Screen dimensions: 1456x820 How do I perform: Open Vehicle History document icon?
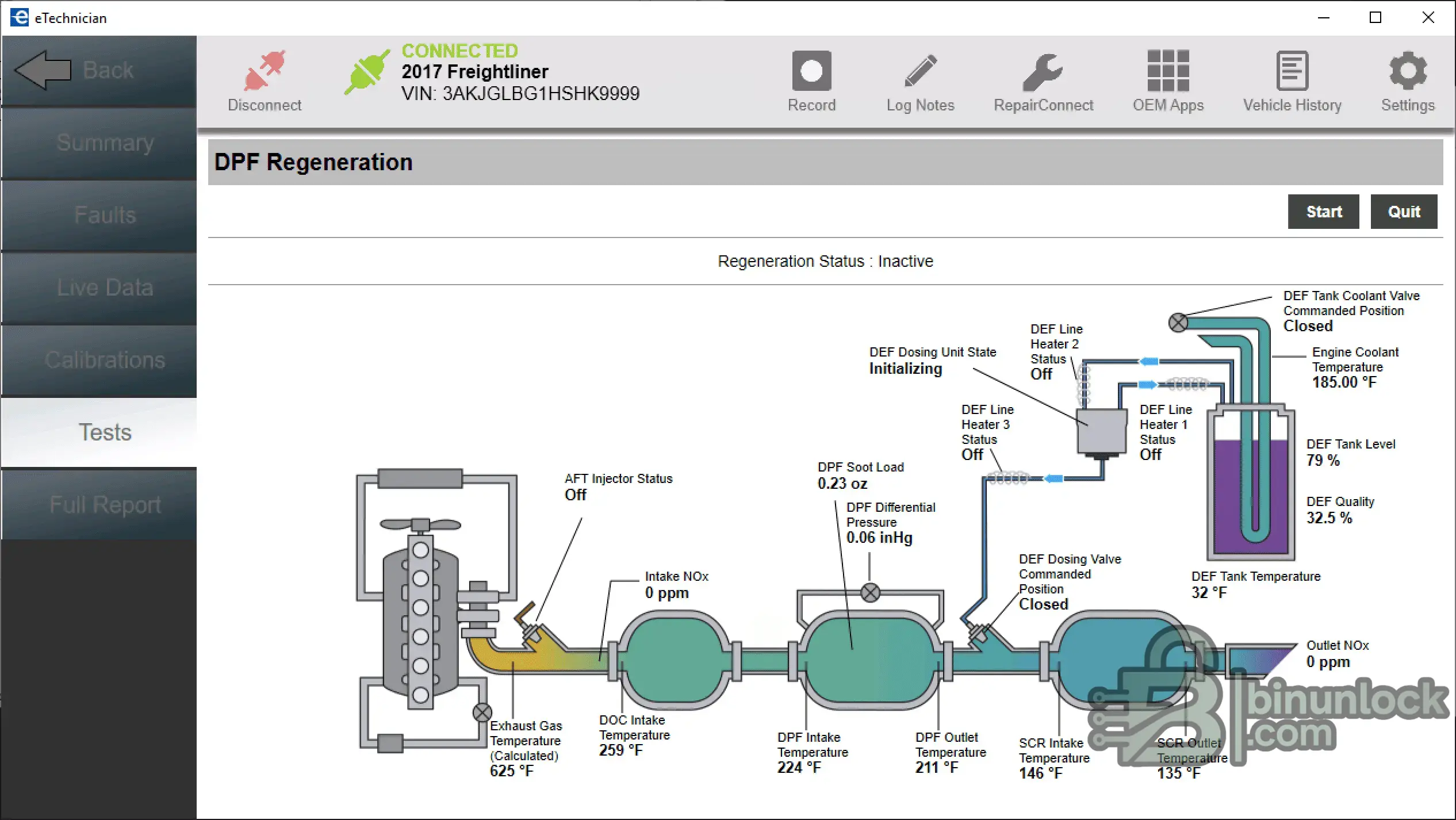coord(1292,71)
